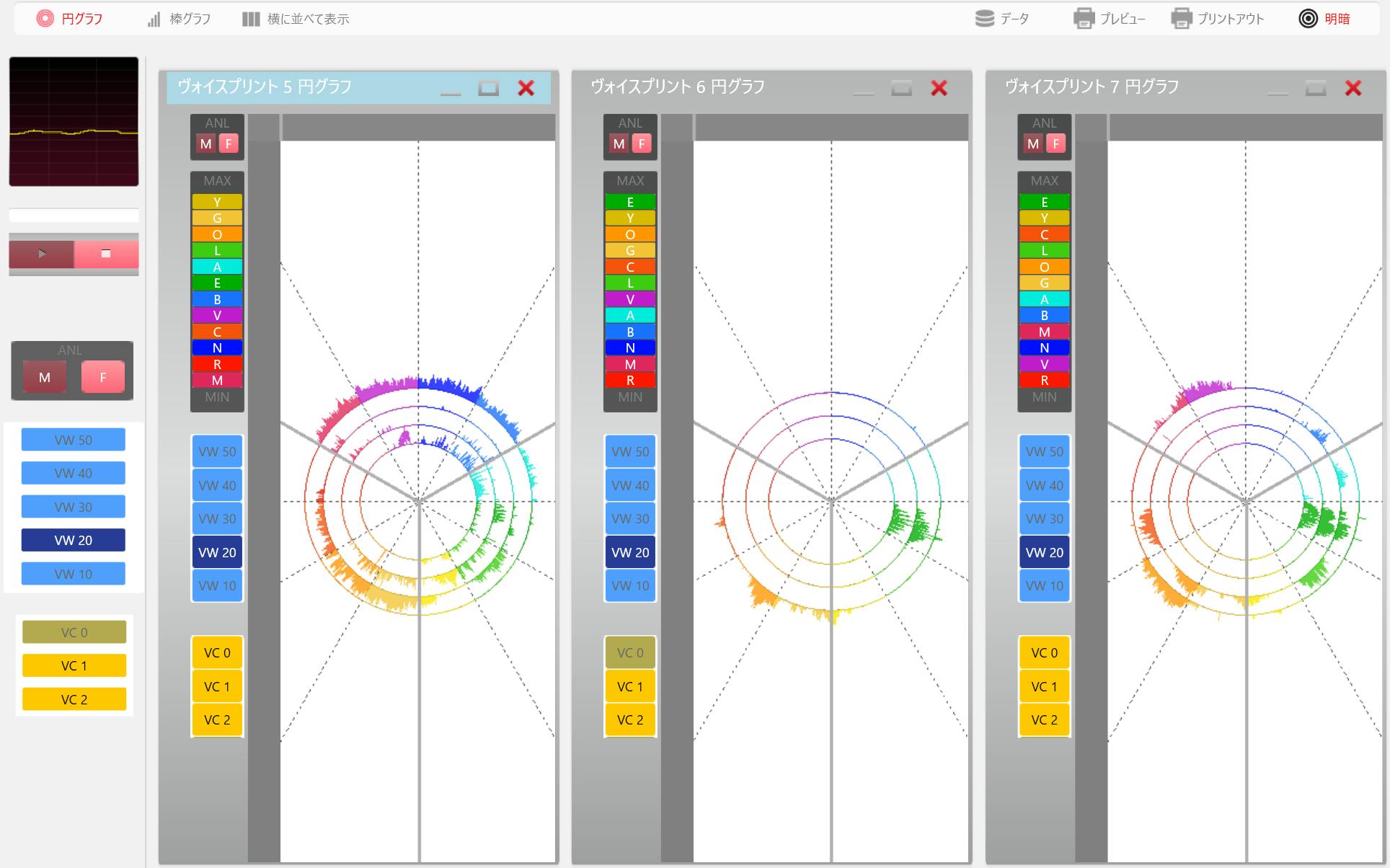The height and width of the screenshot is (868, 1390).
Task: Maximize the ヴォイスプリント 6 window
Action: click(x=901, y=88)
